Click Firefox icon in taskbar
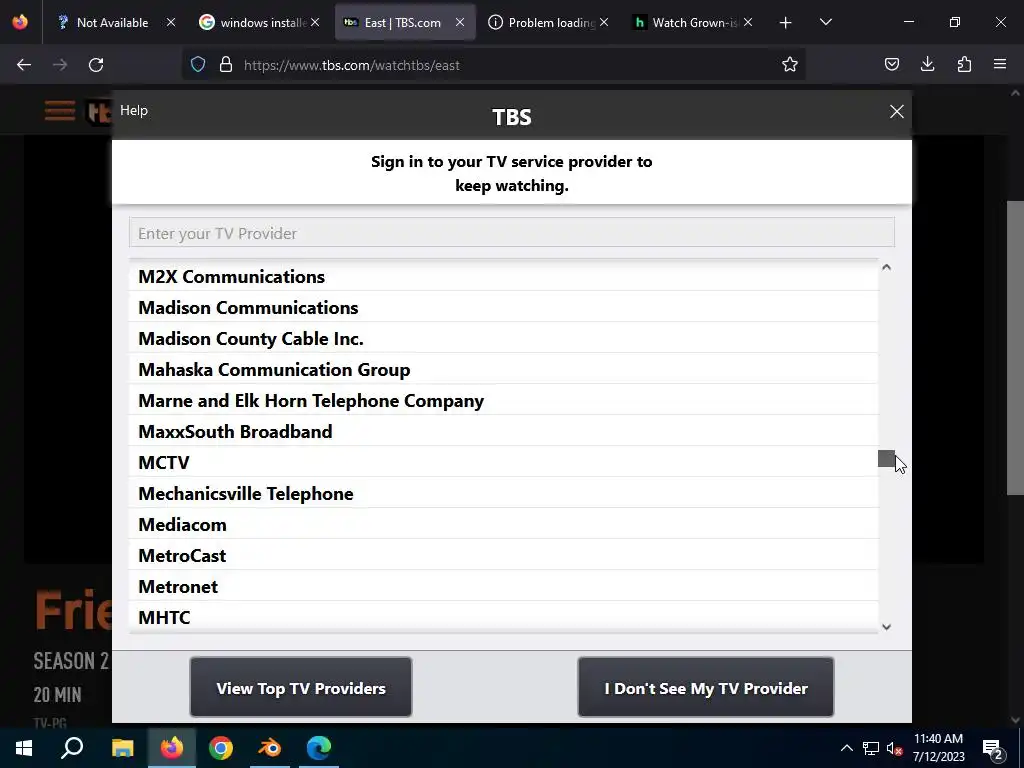1024x768 pixels. pyautogui.click(x=172, y=748)
